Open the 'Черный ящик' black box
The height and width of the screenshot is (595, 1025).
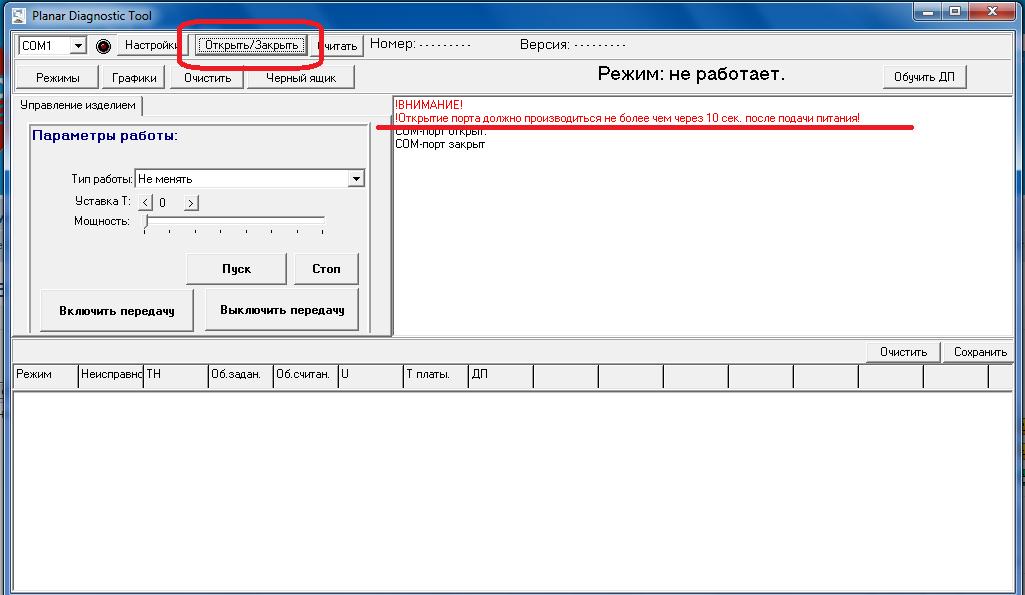[301, 77]
